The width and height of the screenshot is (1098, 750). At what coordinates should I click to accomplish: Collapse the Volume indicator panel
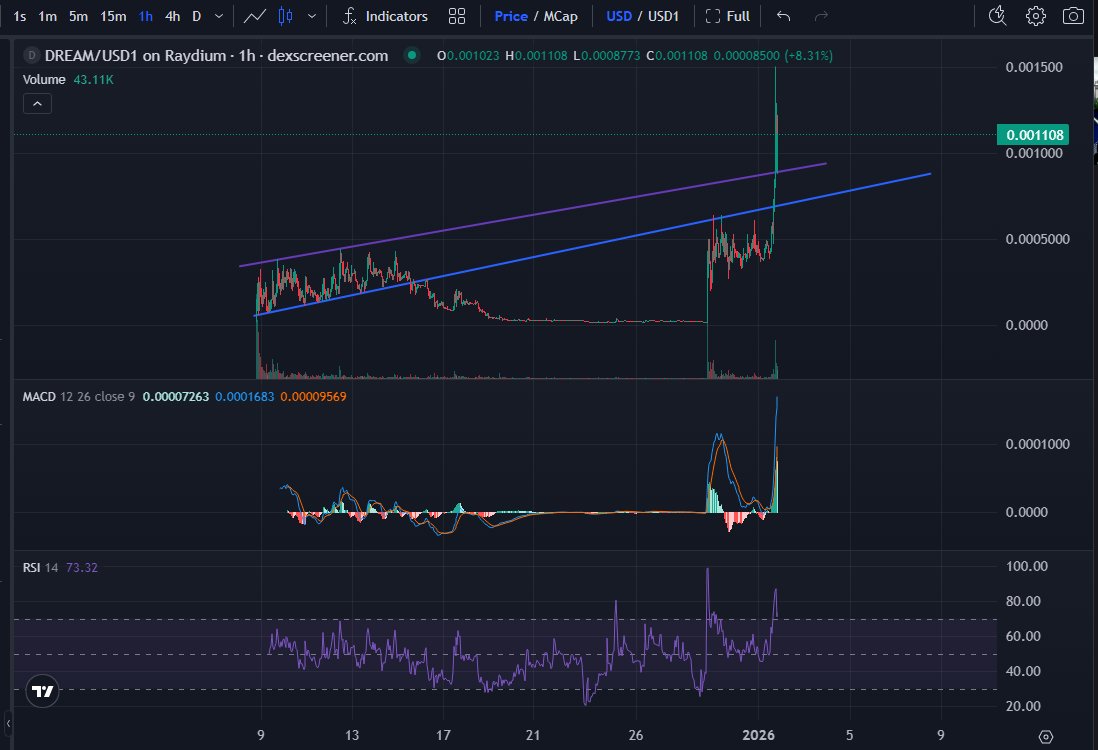click(37, 103)
